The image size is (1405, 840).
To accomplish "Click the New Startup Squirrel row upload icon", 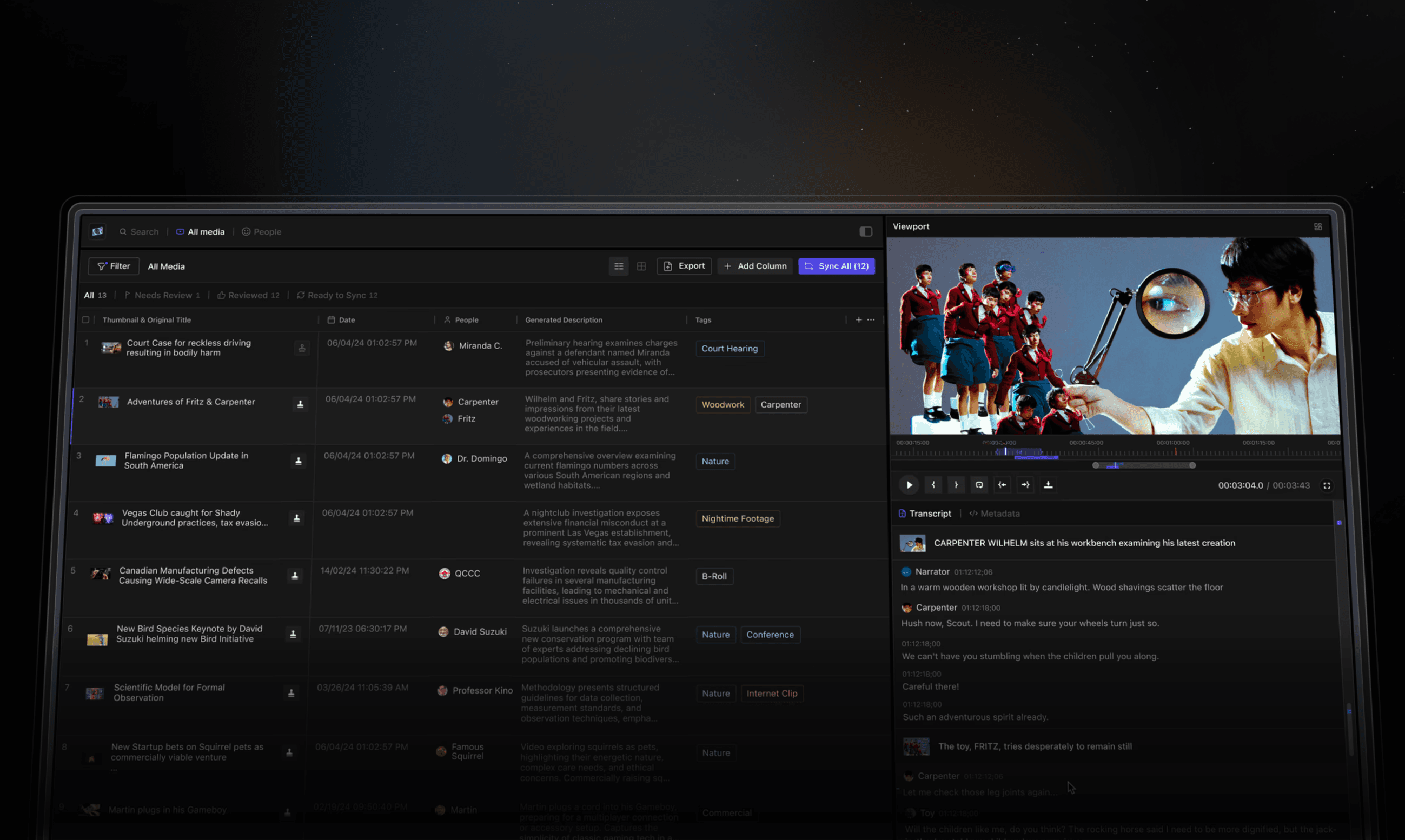I will pos(289,752).
